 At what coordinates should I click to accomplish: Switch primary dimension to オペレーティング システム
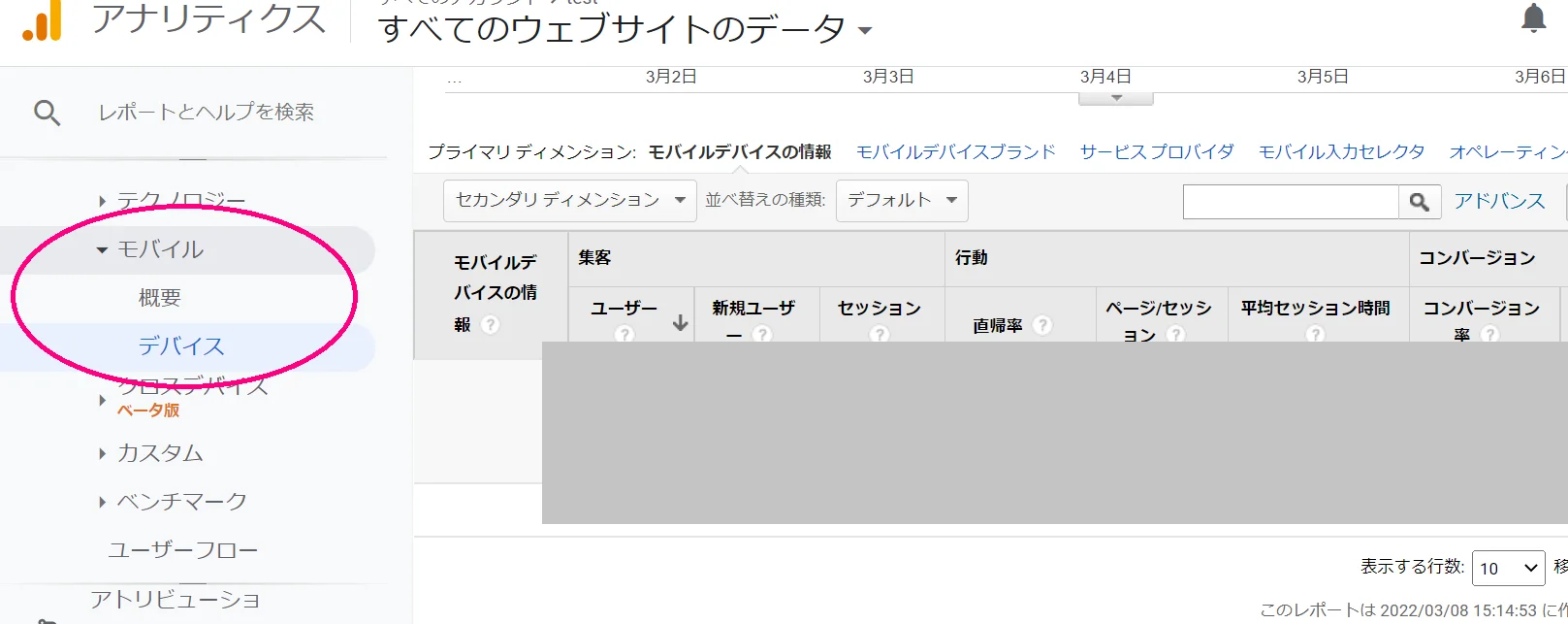coord(1508,152)
